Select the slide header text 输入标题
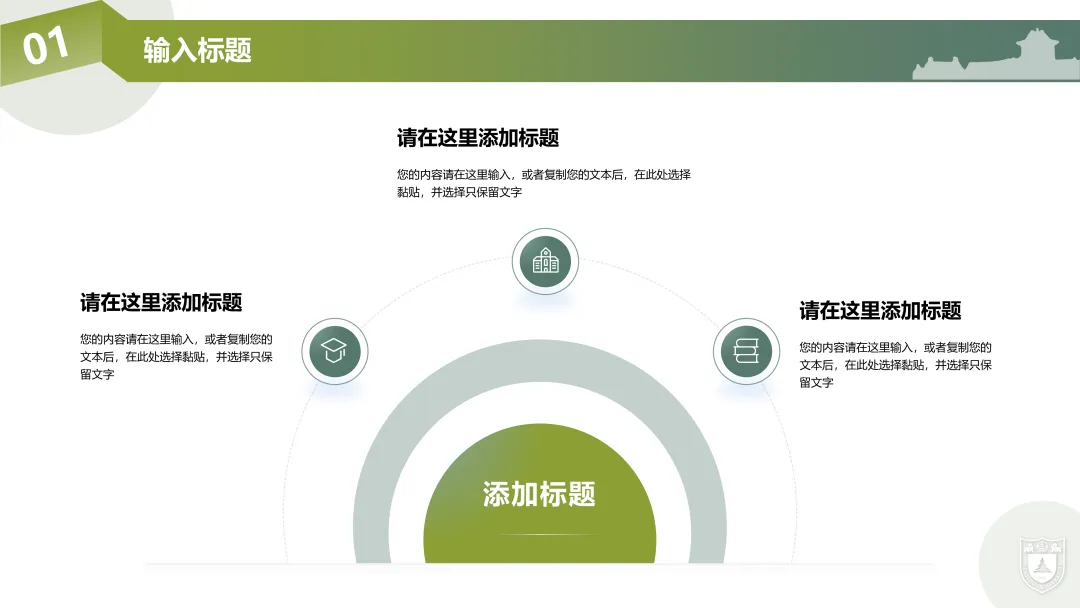1080x608 pixels. 198,50
